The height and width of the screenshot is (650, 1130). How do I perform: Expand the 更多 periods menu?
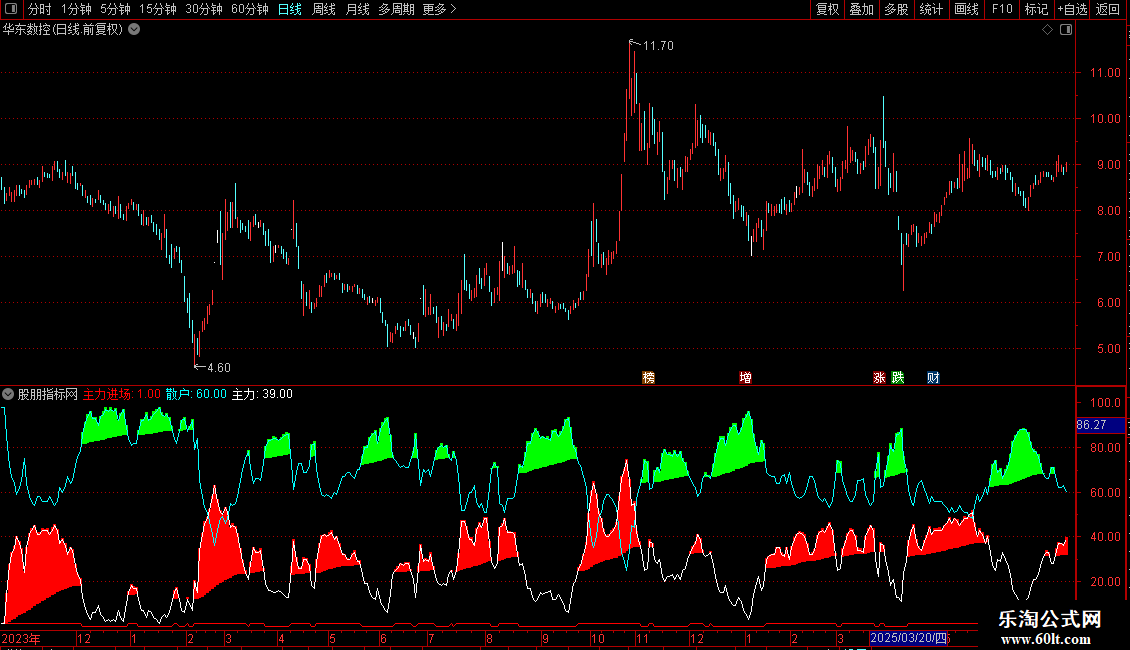tap(440, 9)
